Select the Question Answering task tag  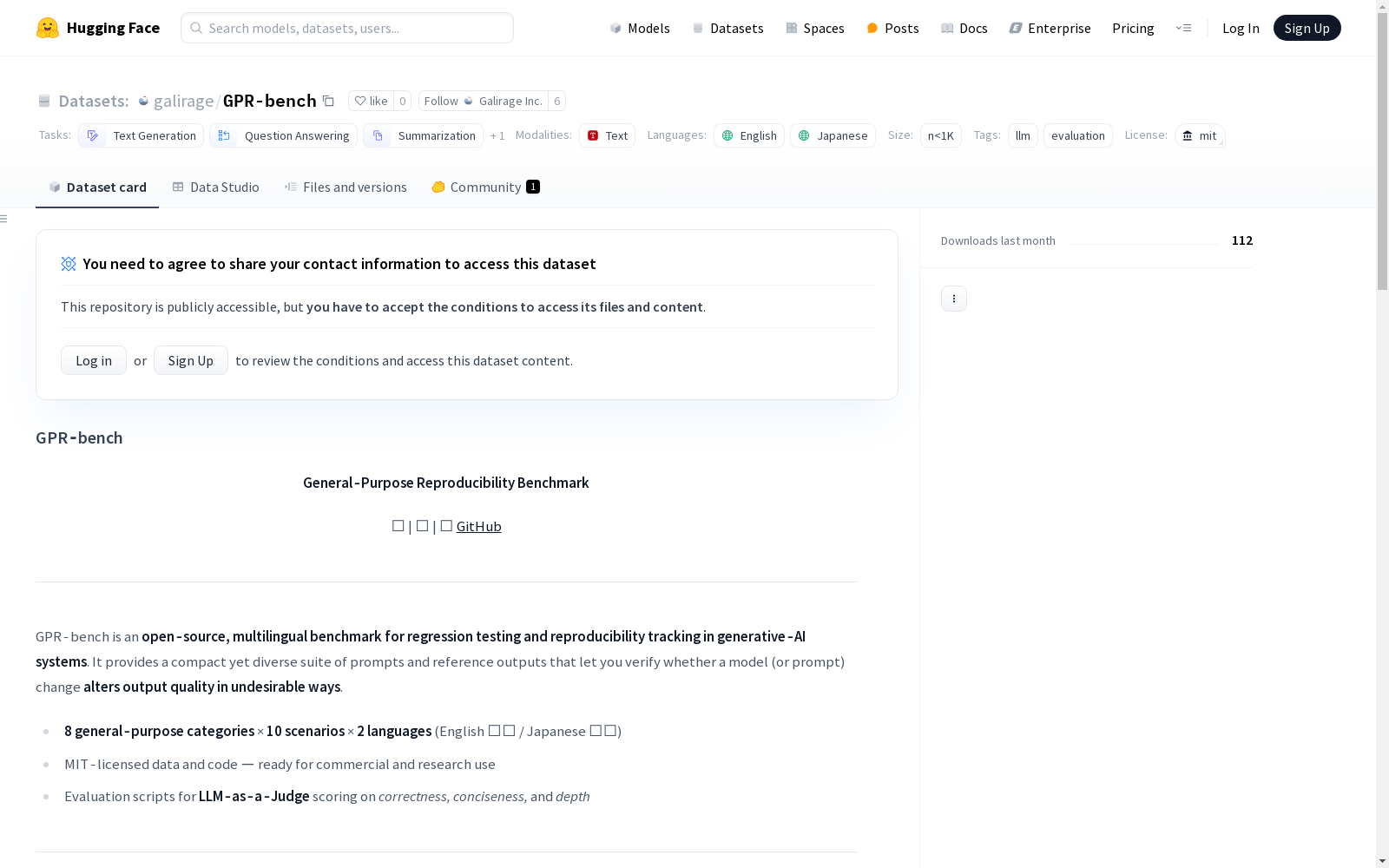point(283,135)
